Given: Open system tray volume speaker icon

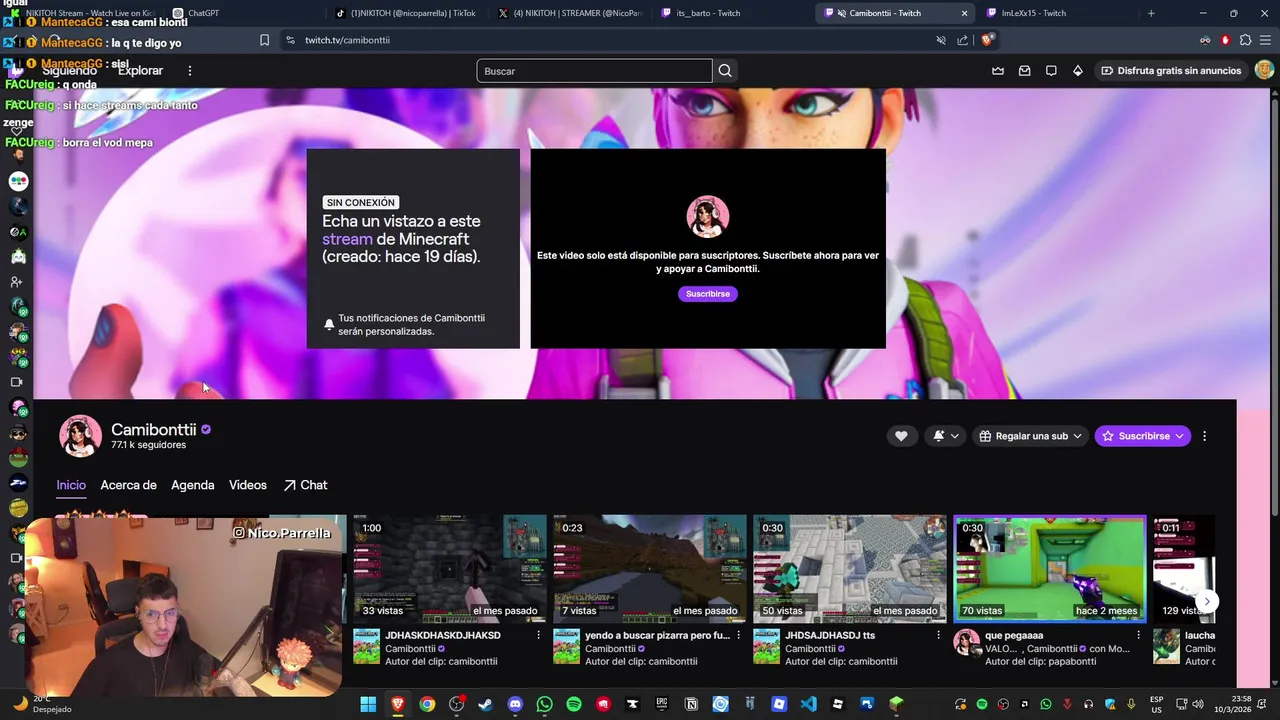Looking at the screenshot, I should point(1198,704).
